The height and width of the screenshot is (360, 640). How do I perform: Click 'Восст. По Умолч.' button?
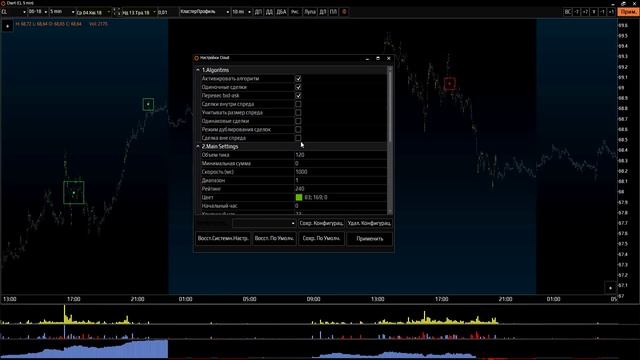coord(274,238)
